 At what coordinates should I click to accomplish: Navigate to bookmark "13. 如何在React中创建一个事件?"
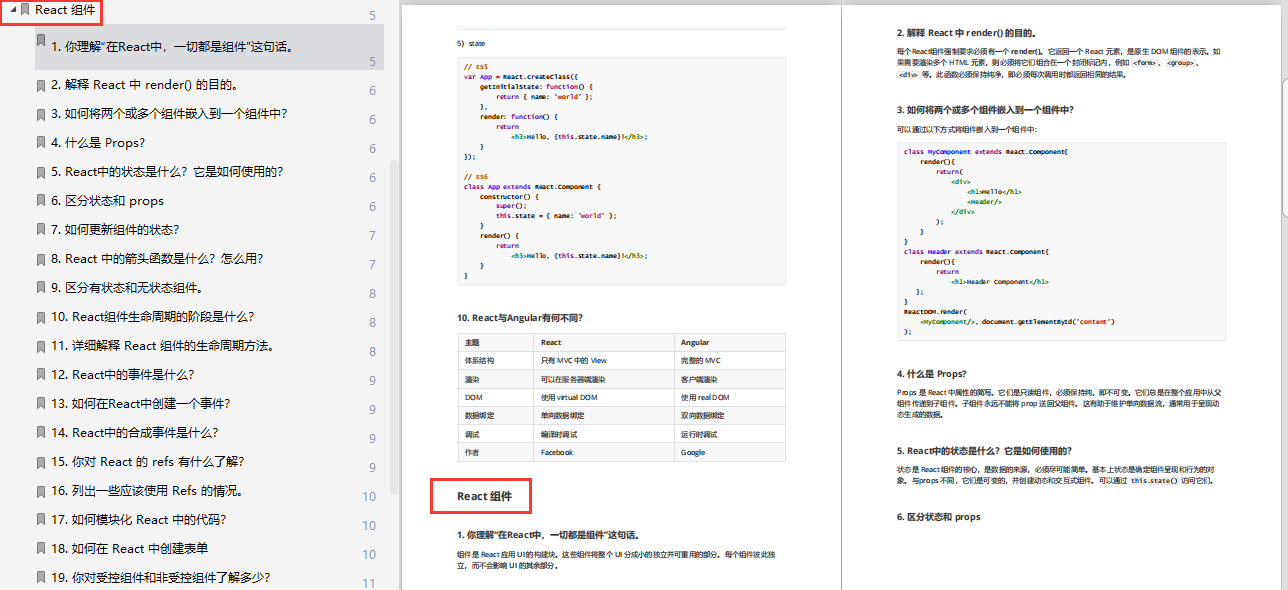click(141, 404)
